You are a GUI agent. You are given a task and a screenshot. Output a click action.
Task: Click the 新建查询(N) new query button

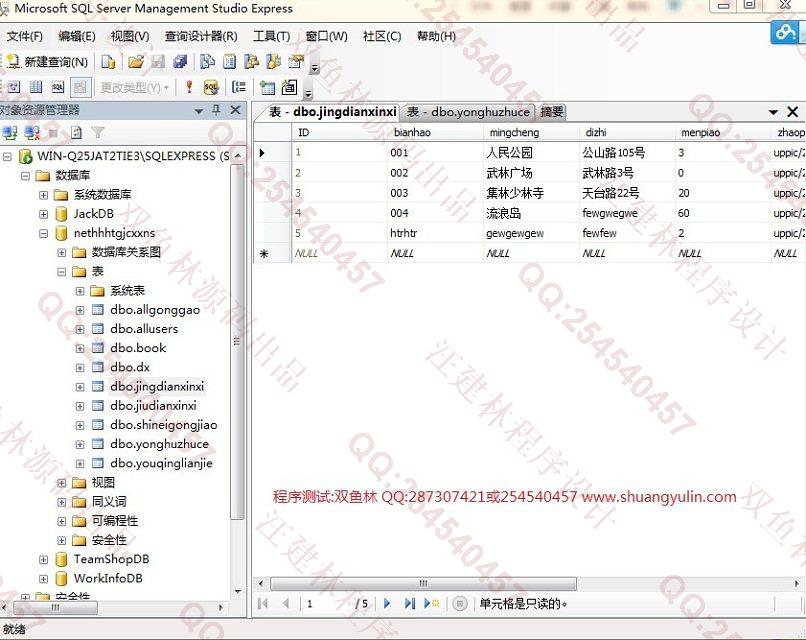click(47, 62)
